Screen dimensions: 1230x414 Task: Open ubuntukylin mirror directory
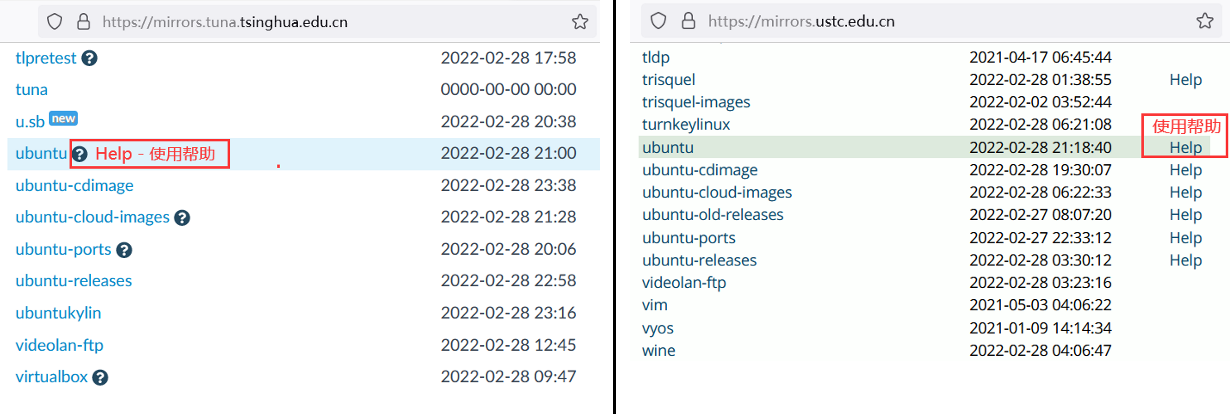[58, 313]
